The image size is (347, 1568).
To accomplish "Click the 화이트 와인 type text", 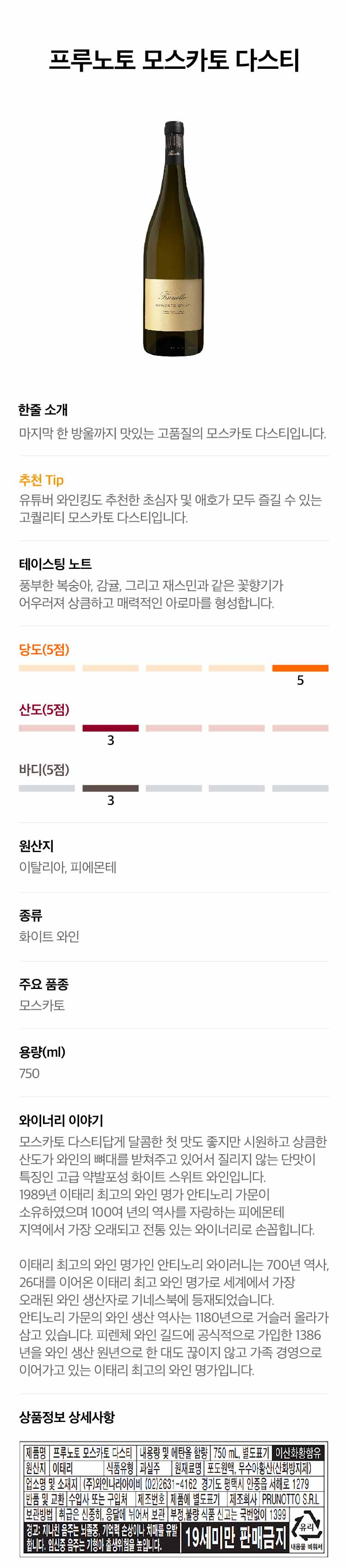I will [50, 936].
